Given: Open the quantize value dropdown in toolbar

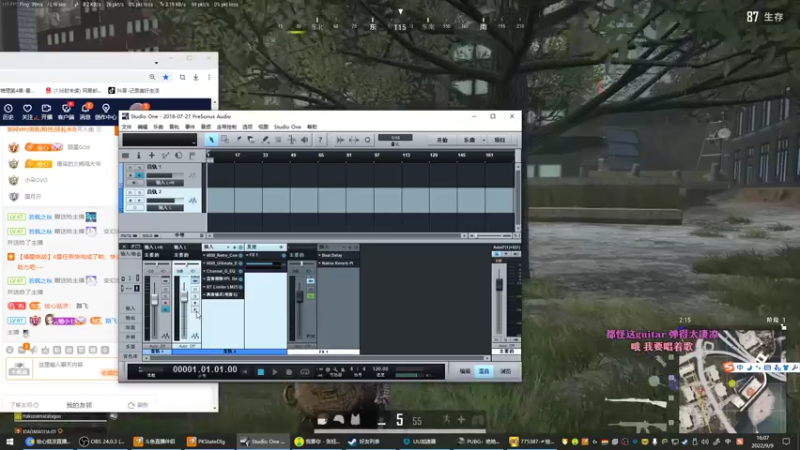Looking at the screenshot, I should coord(395,138).
